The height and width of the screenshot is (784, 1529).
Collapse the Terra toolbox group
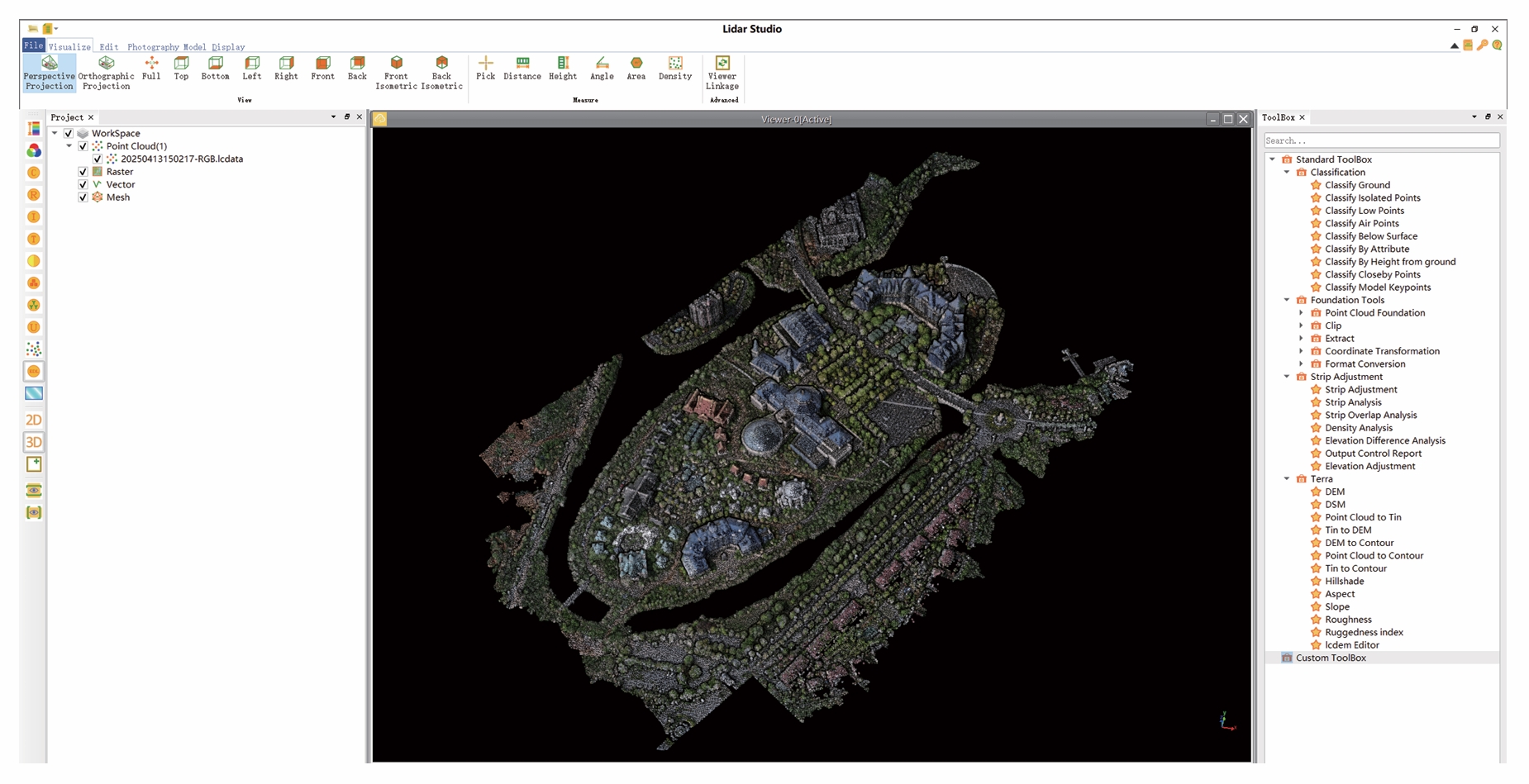tap(1287, 479)
